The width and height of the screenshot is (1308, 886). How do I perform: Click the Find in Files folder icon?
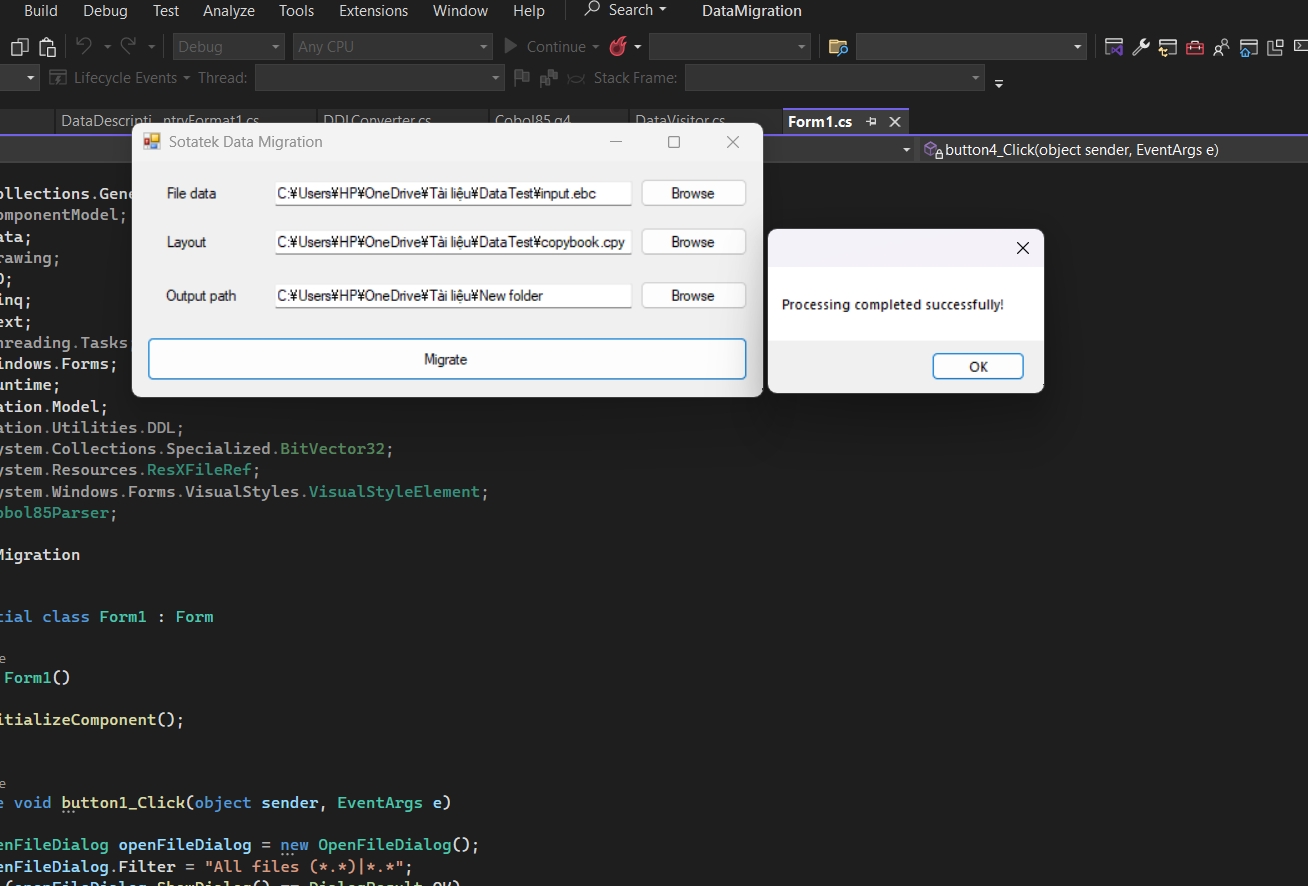pos(839,47)
